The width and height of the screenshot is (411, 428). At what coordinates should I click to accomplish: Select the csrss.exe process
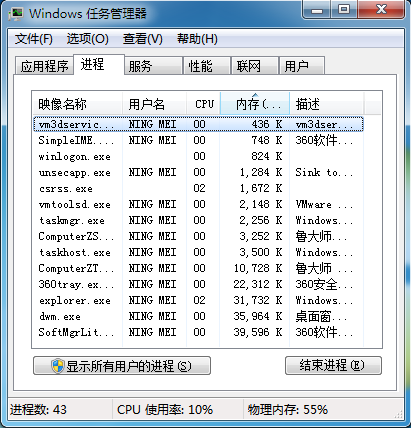(198, 188)
